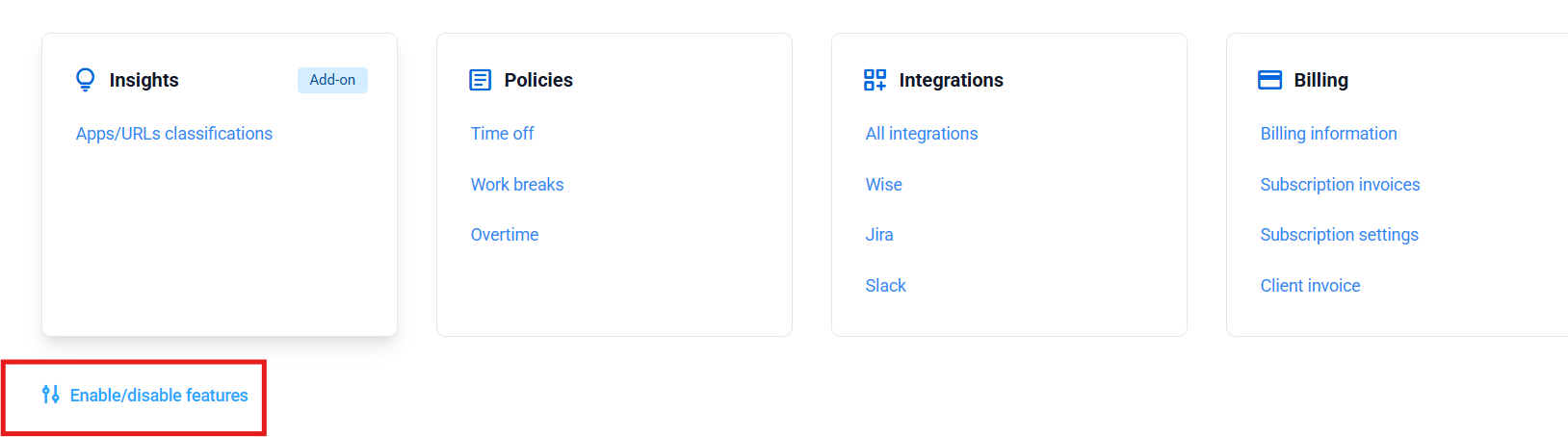
Task: Open the Wise integration
Action: coord(884,185)
